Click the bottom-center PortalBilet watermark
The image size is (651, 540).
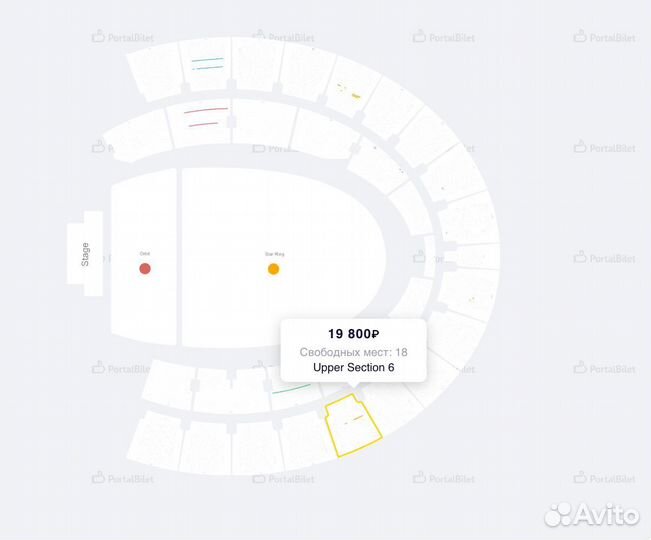point(283,478)
